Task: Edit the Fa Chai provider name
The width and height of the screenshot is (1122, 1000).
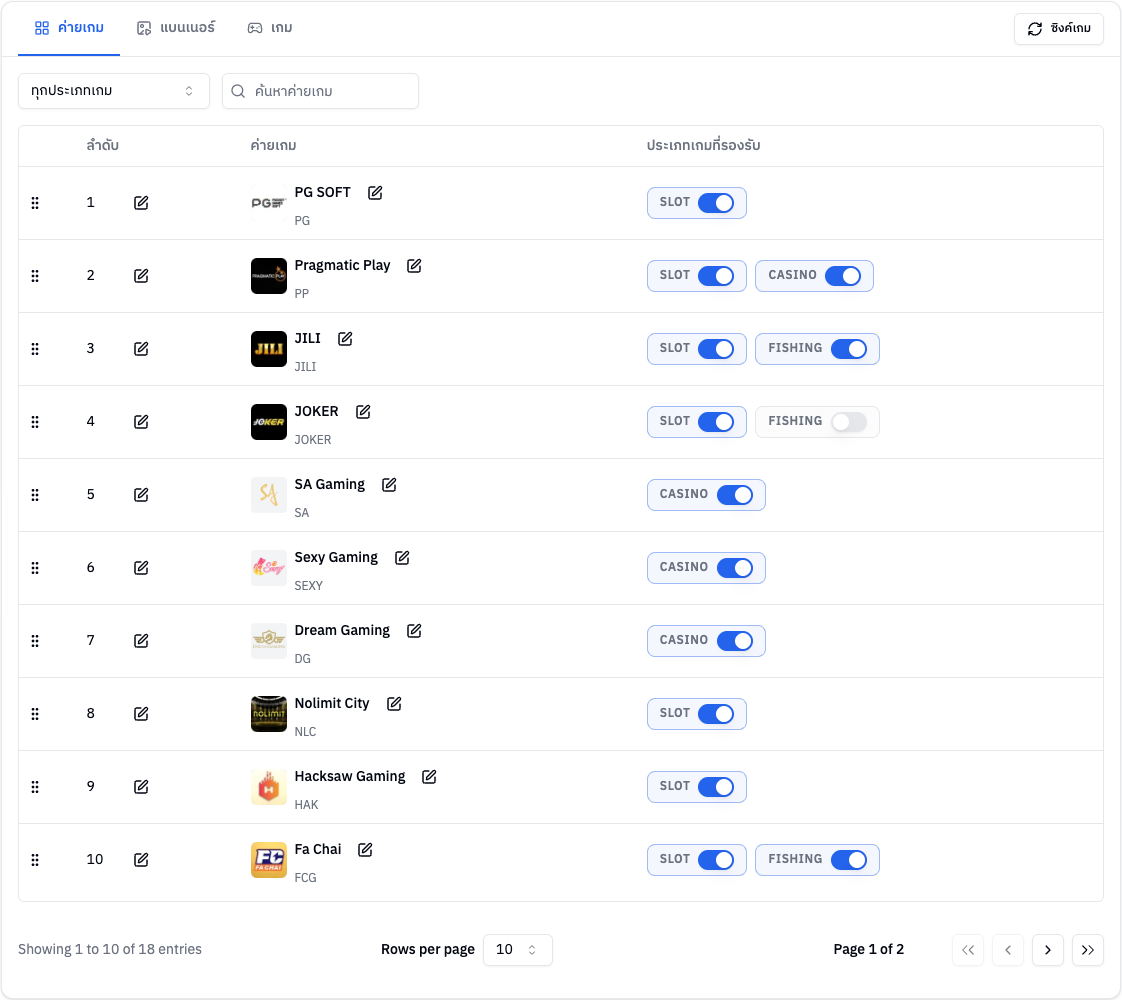Action: (x=365, y=850)
